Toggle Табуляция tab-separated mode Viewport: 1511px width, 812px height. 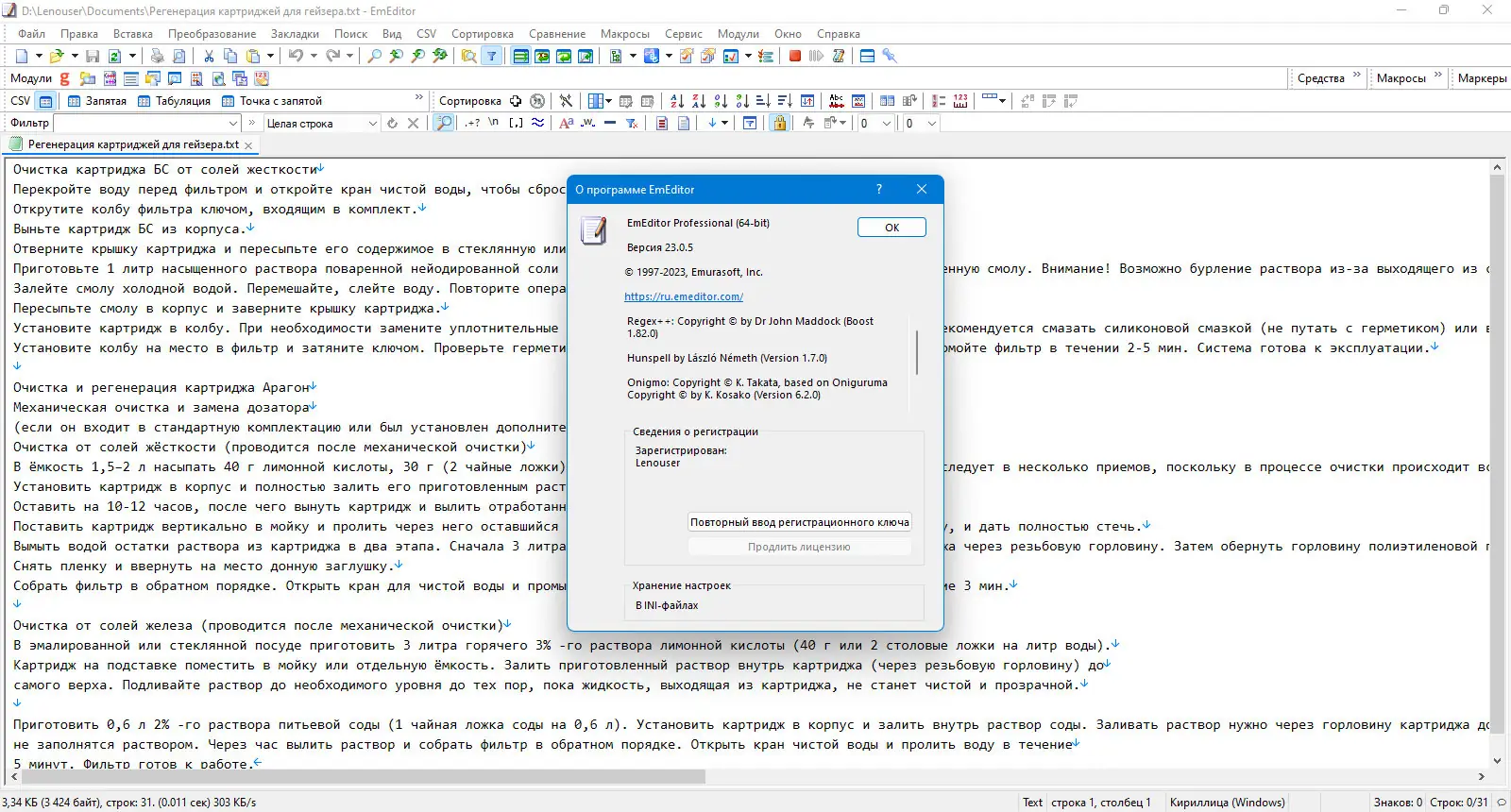(x=174, y=101)
